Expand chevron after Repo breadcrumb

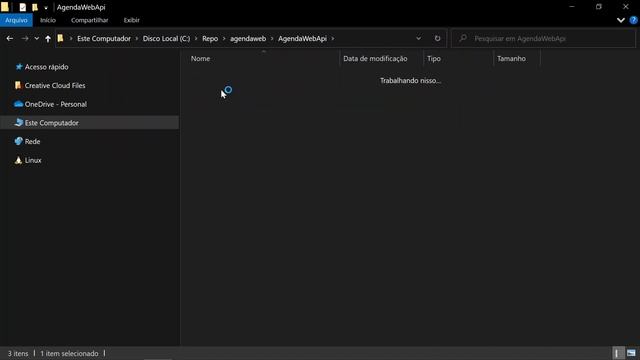(224, 38)
